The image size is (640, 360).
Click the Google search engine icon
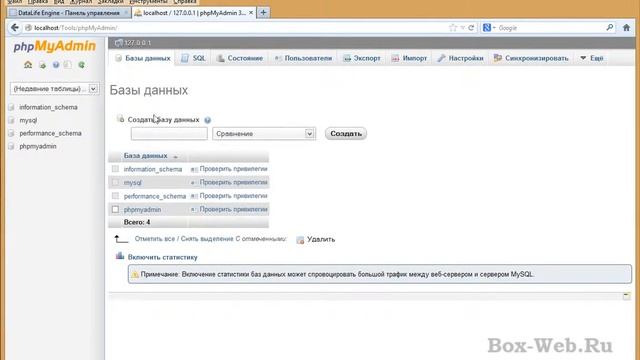click(487, 28)
